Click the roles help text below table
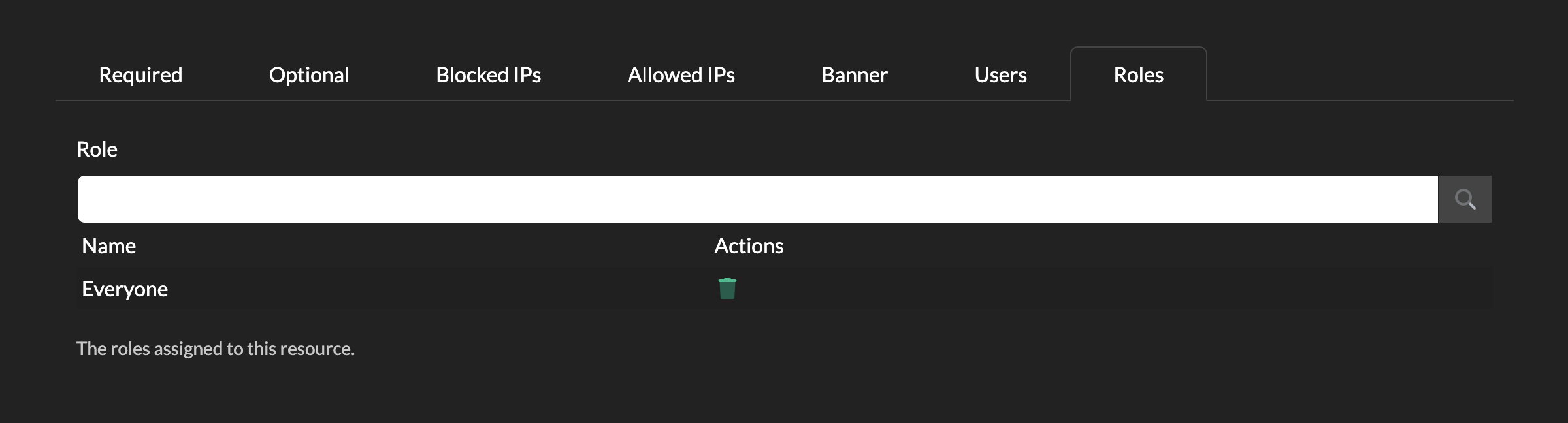This screenshot has width=1568, height=423. pos(216,349)
